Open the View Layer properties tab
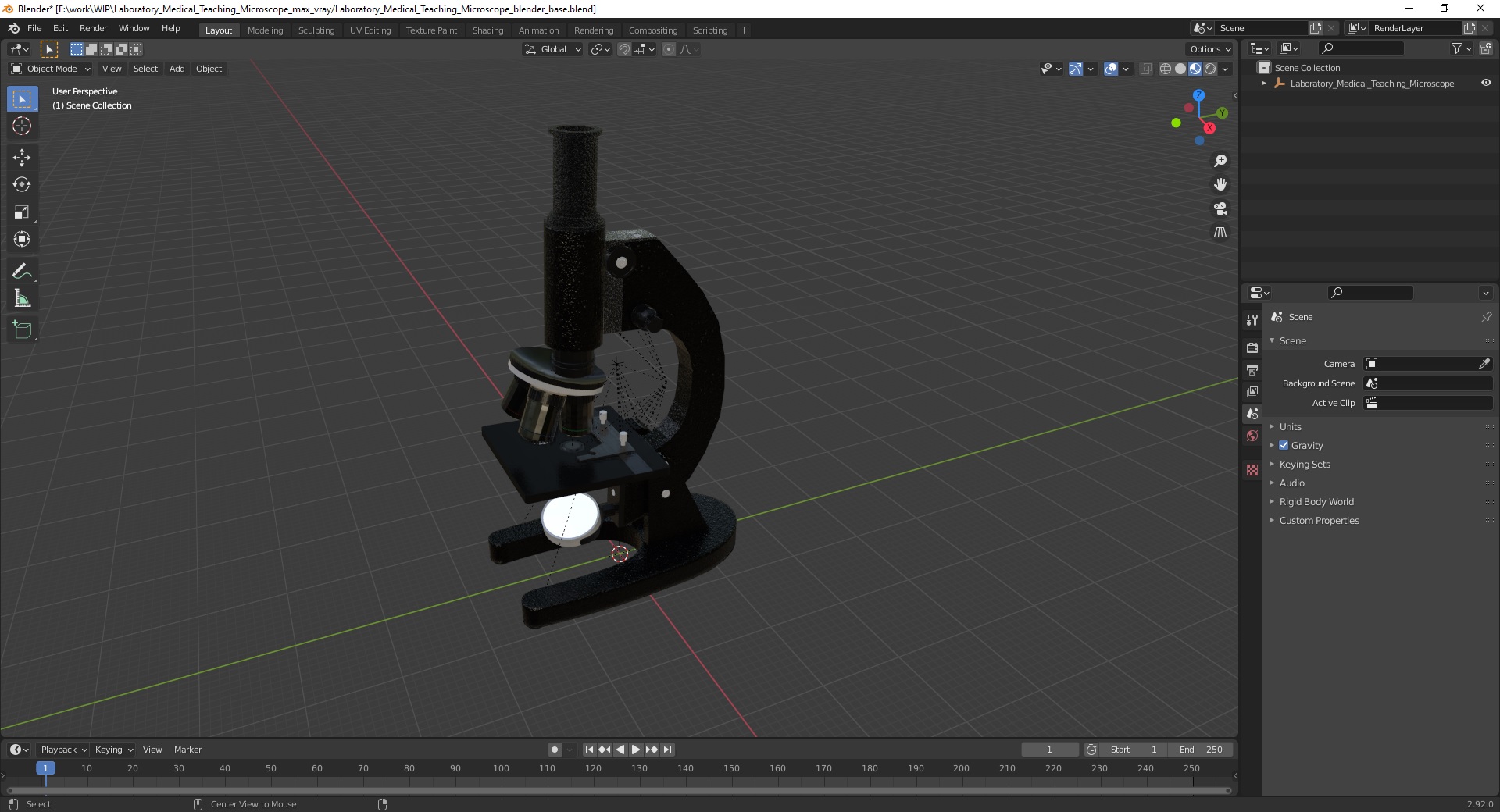This screenshot has height=812, width=1500. pyautogui.click(x=1252, y=391)
